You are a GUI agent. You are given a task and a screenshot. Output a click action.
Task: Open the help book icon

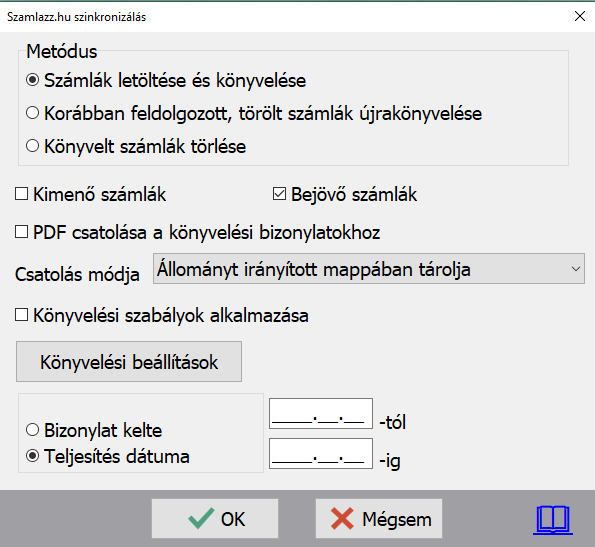(553, 520)
